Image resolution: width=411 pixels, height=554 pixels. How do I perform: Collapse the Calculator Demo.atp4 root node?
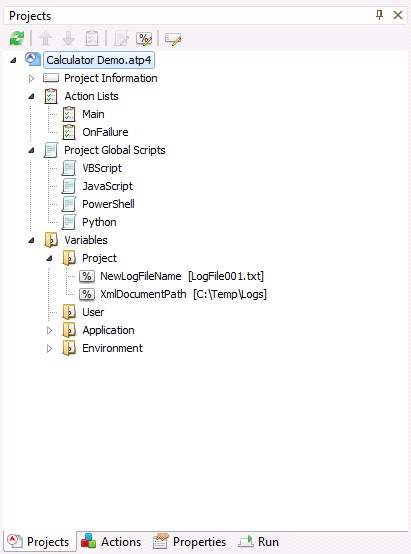tap(13, 60)
